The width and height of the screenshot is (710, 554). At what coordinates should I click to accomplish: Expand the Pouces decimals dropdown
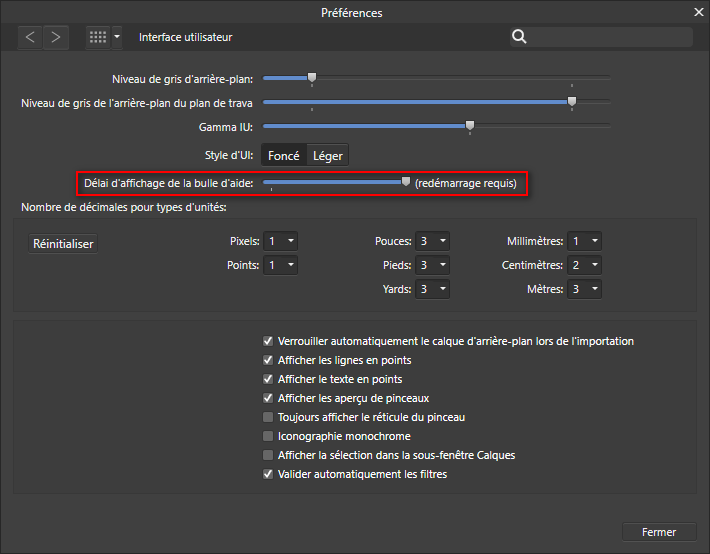432,241
